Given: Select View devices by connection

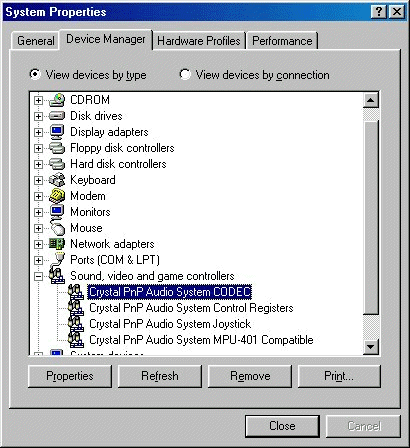Looking at the screenshot, I should click(254, 75).
